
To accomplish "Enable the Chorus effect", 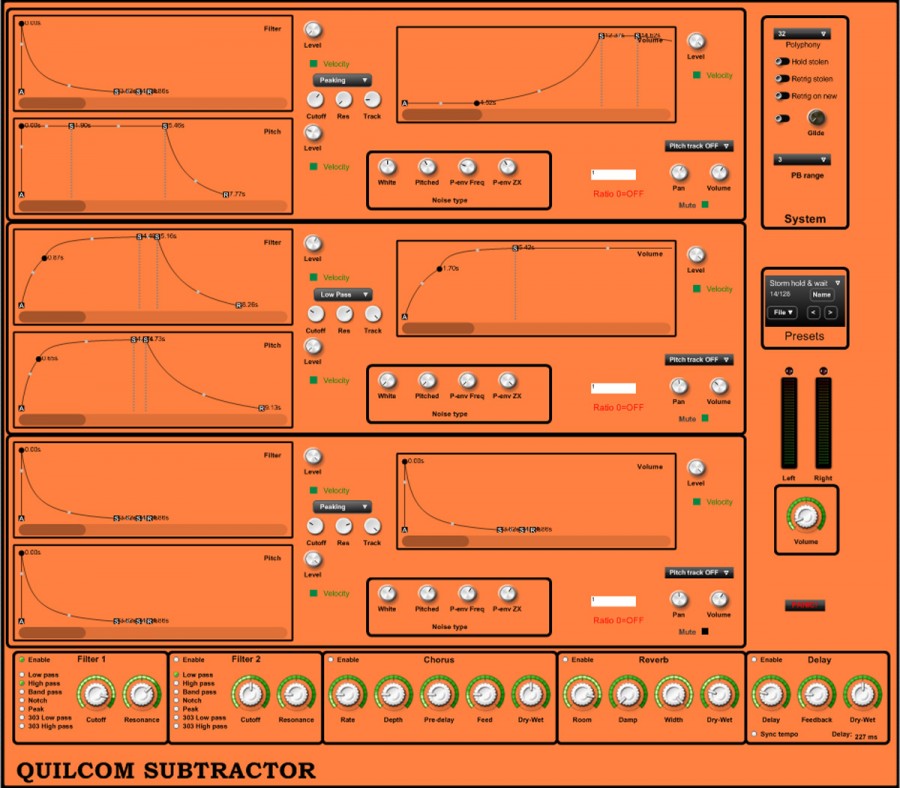I will point(331,660).
